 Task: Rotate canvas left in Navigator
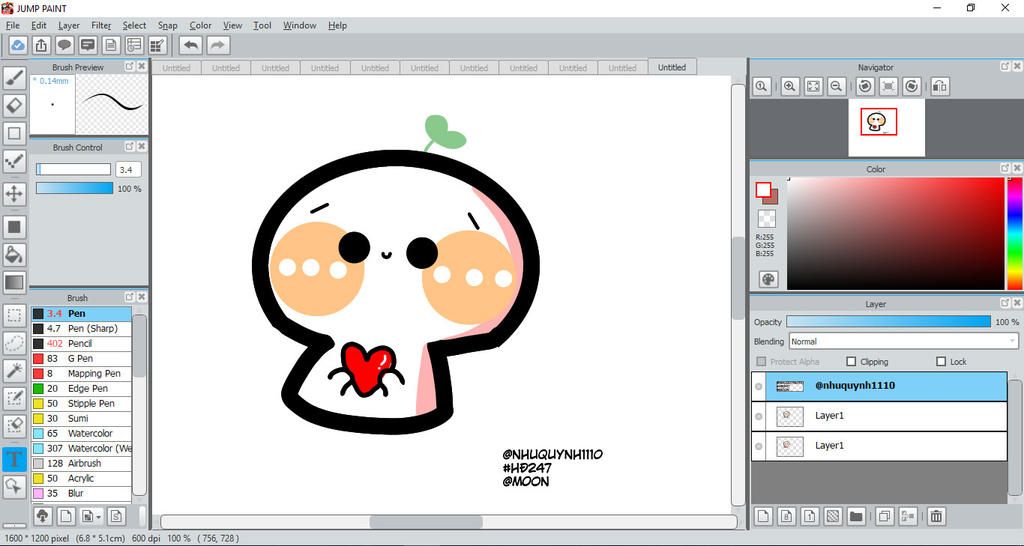coord(865,86)
